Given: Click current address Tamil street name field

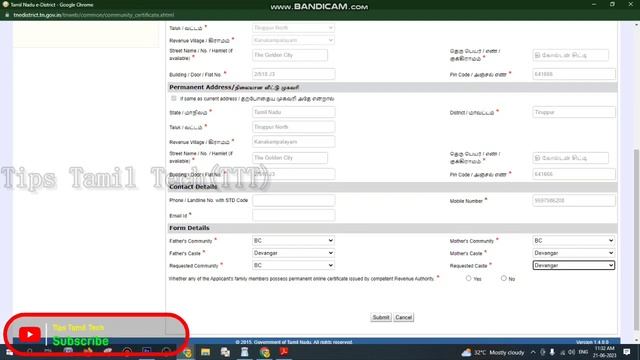Looking at the screenshot, I should point(571,55).
